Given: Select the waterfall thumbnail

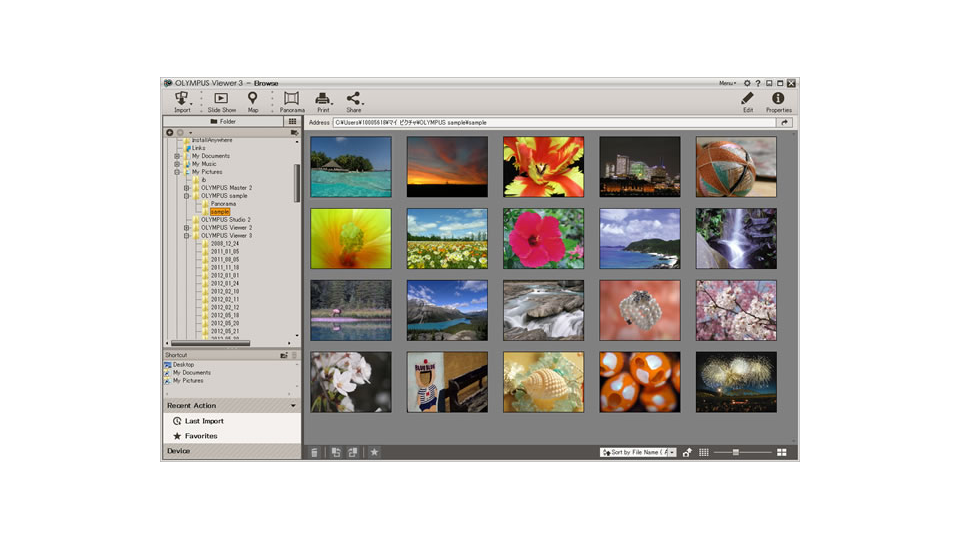Looking at the screenshot, I should (736, 239).
